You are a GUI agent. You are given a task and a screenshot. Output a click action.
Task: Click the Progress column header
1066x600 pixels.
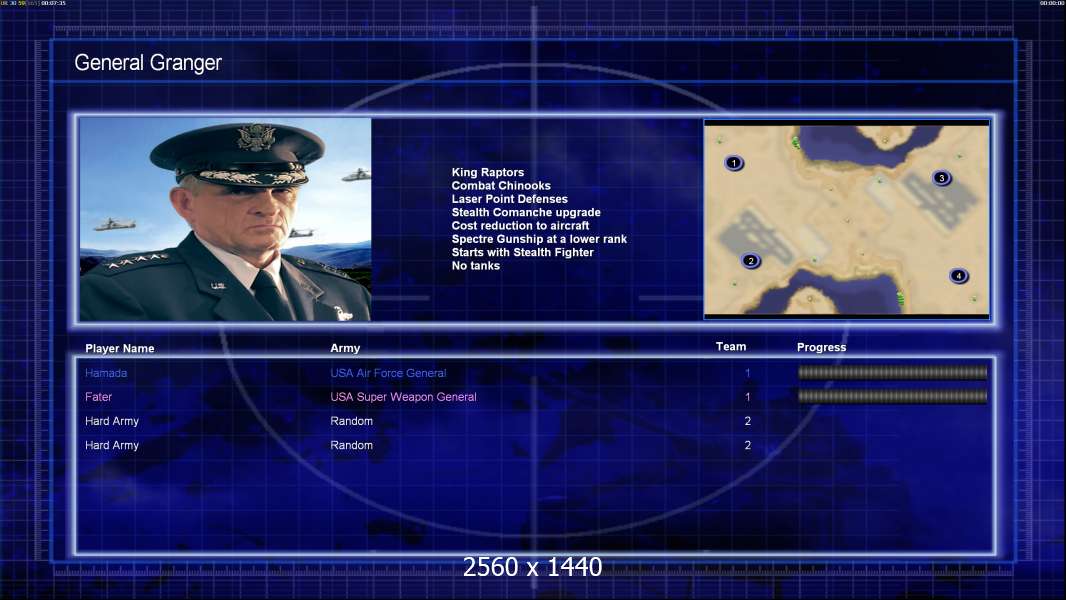click(x=821, y=347)
